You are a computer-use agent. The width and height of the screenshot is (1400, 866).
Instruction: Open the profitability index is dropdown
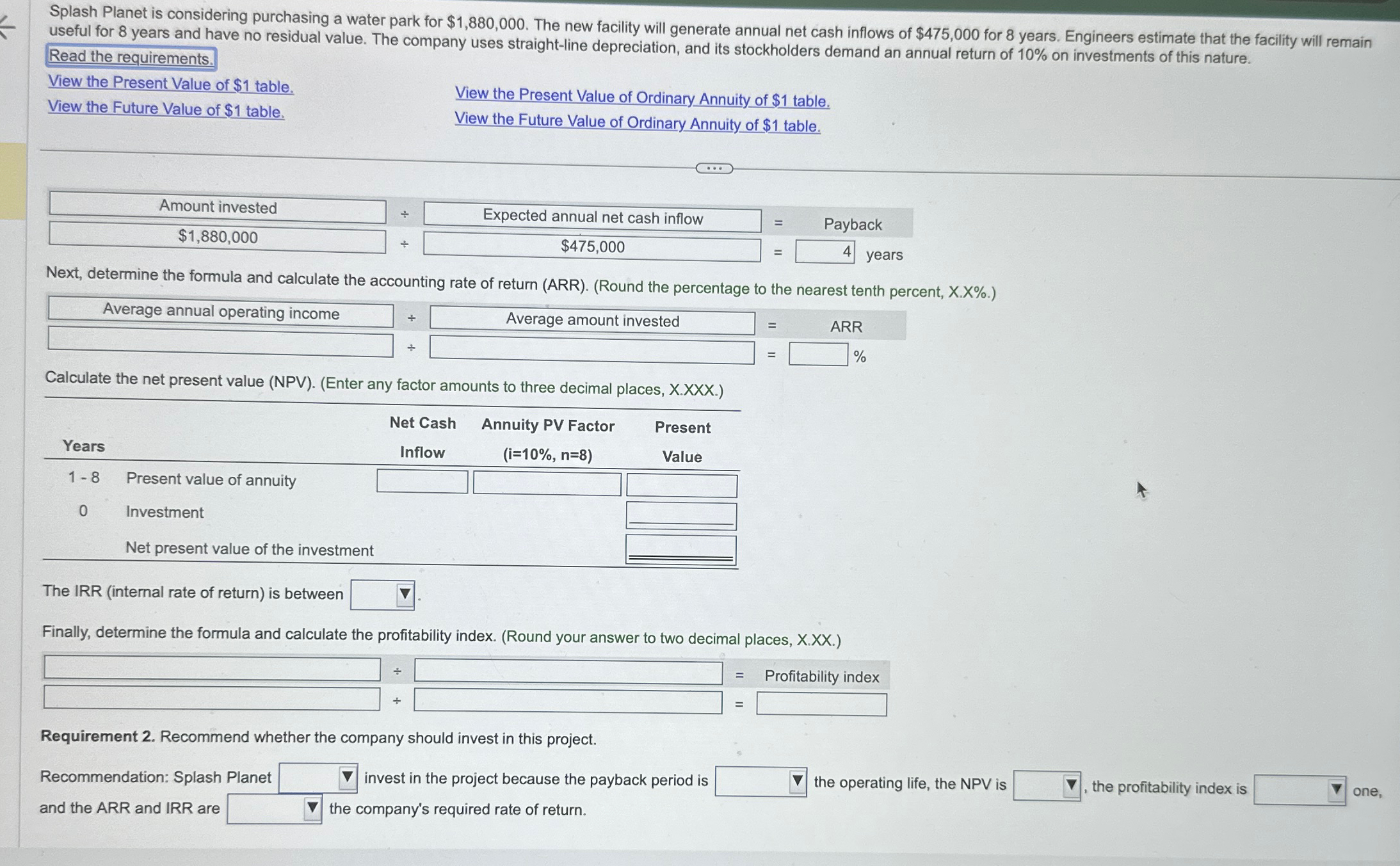coord(1299,790)
